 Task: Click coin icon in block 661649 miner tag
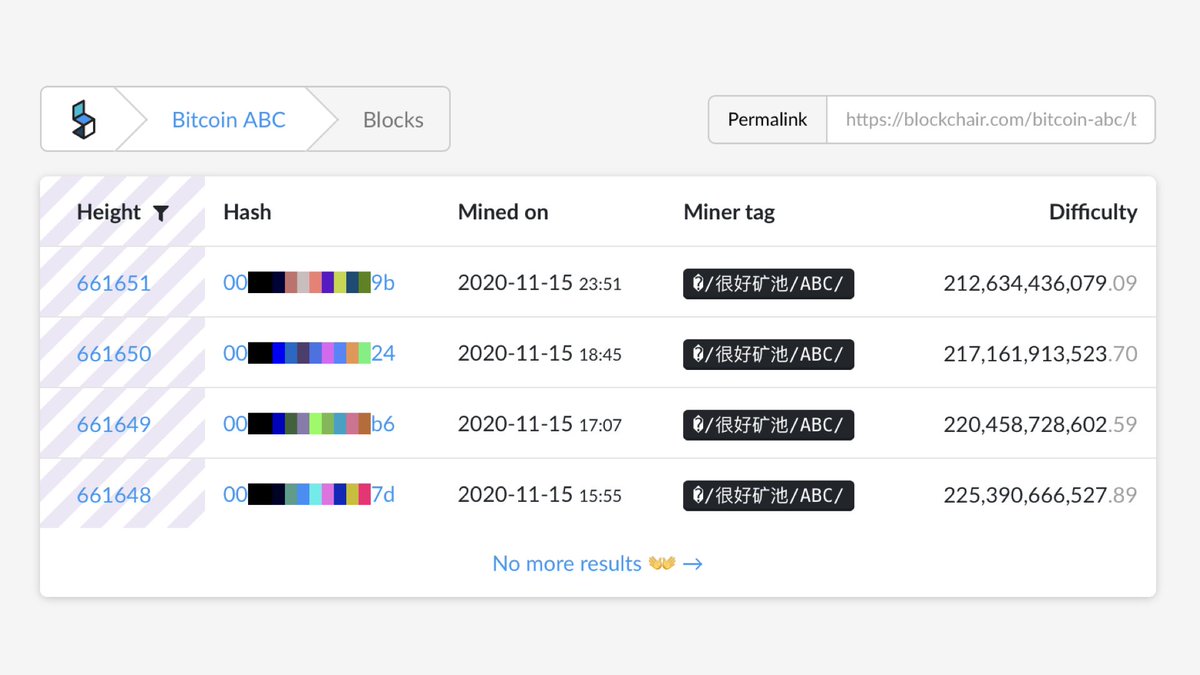pyautogui.click(x=697, y=424)
